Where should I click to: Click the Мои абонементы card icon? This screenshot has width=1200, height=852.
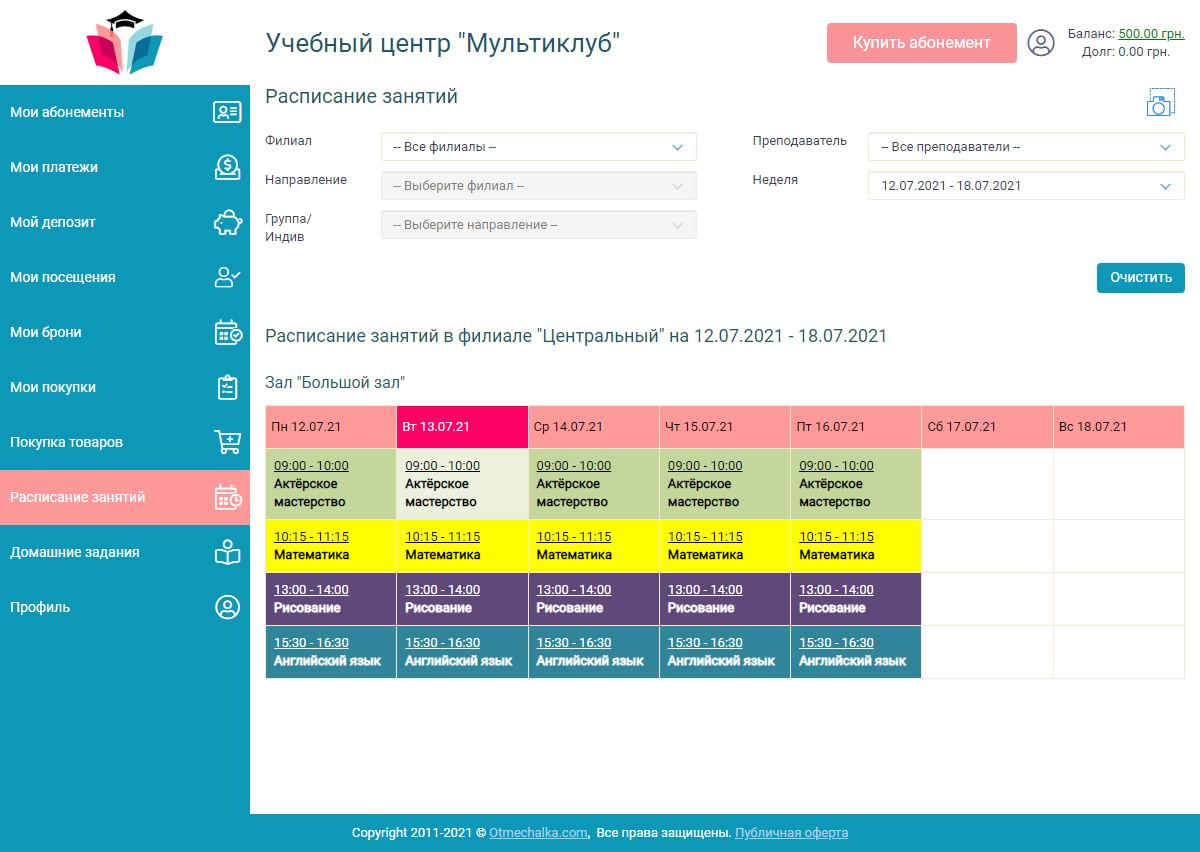pos(227,112)
